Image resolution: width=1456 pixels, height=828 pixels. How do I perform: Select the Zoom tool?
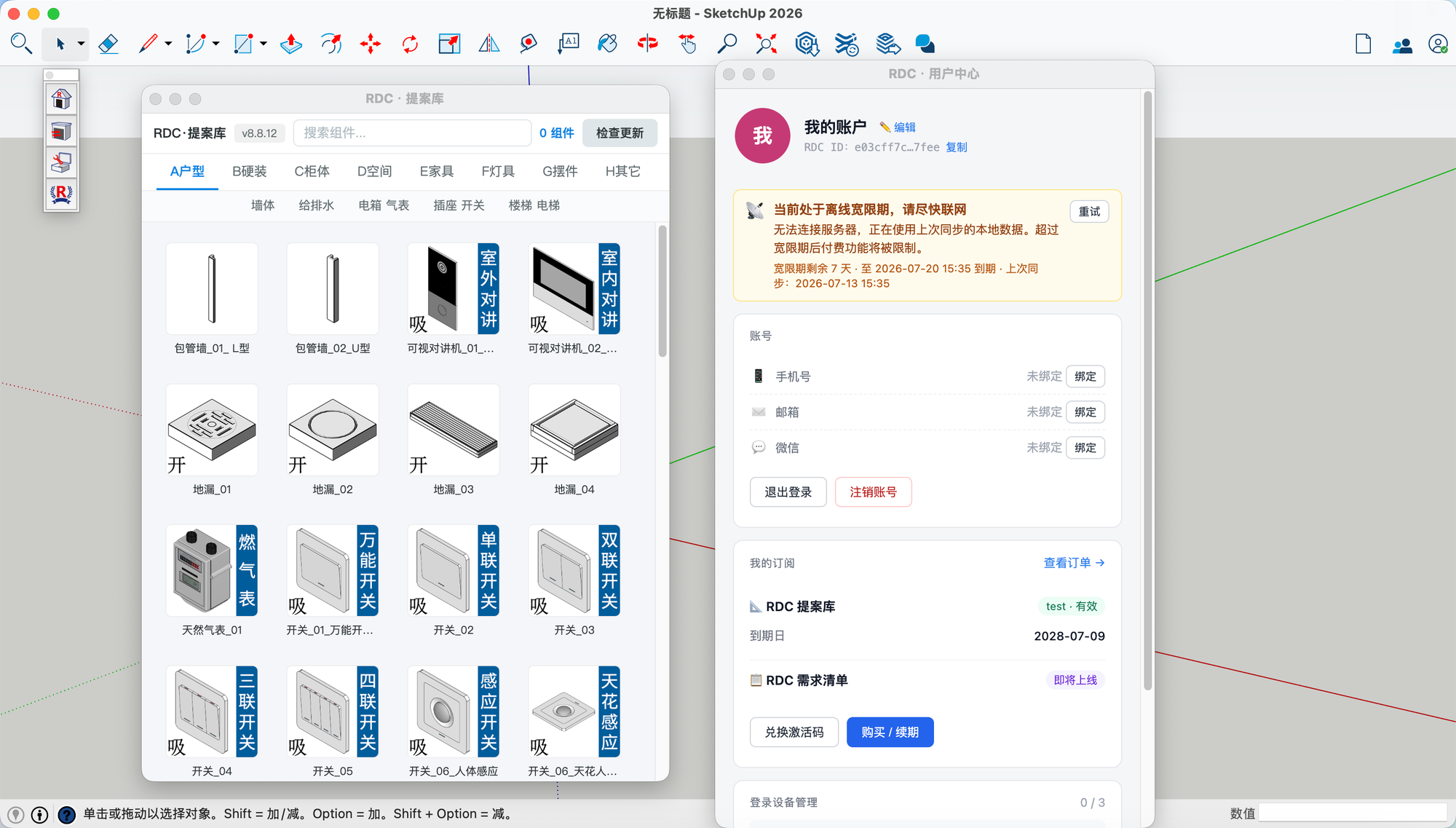click(x=727, y=44)
